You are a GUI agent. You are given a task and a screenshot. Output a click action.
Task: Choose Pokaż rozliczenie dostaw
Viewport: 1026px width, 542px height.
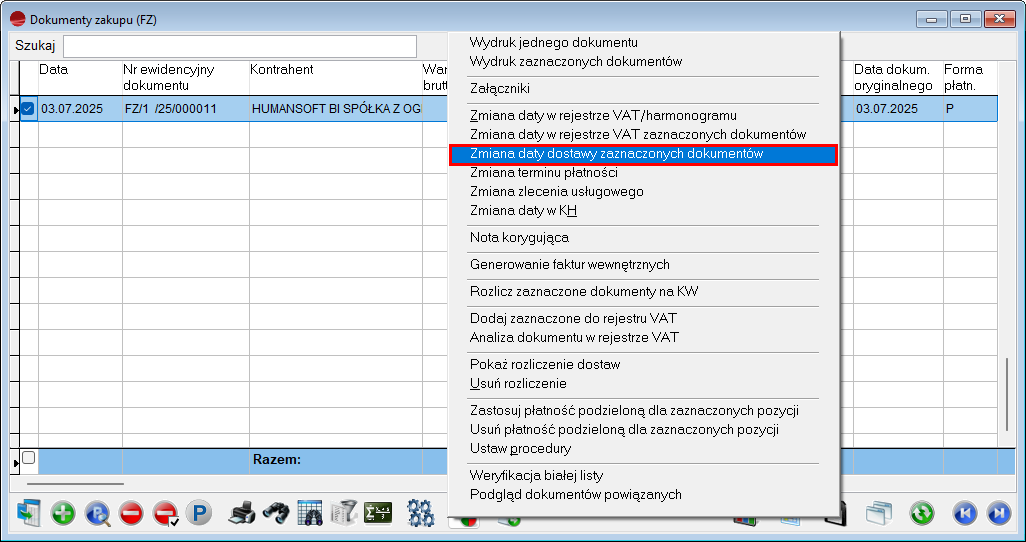click(545, 365)
